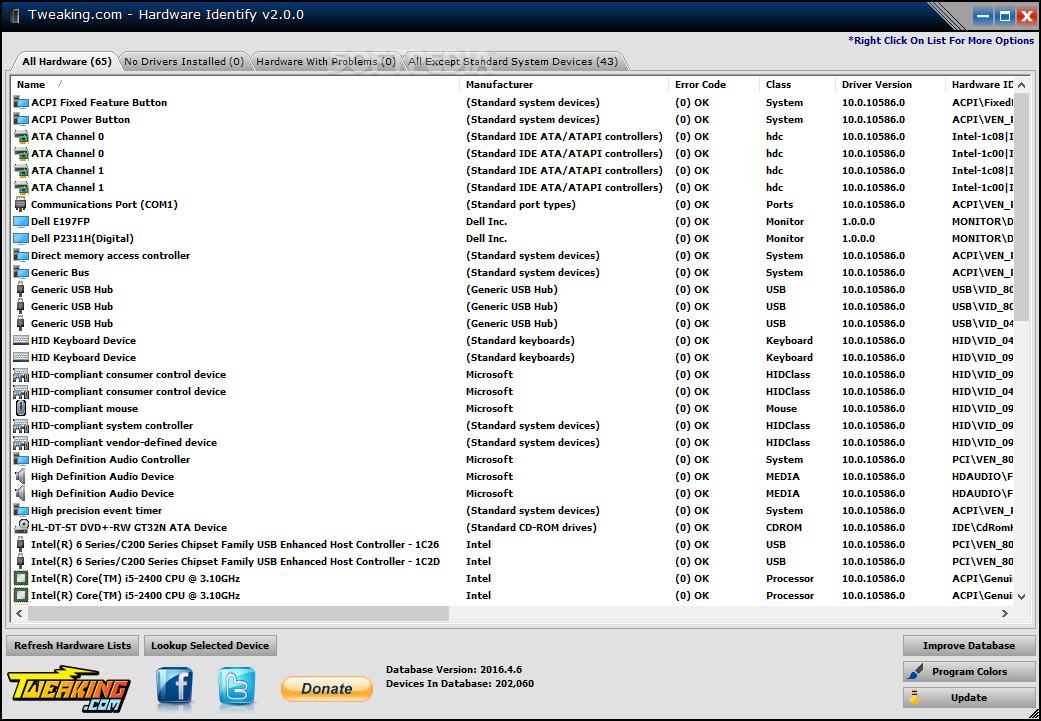Click the High Definition Audio Controller icon
The width and height of the screenshot is (1041, 721).
coord(21,459)
